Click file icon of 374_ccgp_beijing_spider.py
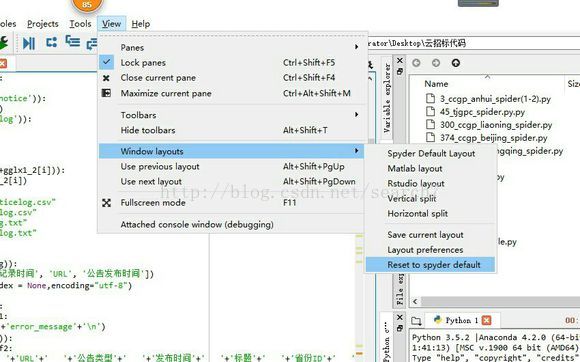This screenshot has width=580, height=362. click(430, 137)
